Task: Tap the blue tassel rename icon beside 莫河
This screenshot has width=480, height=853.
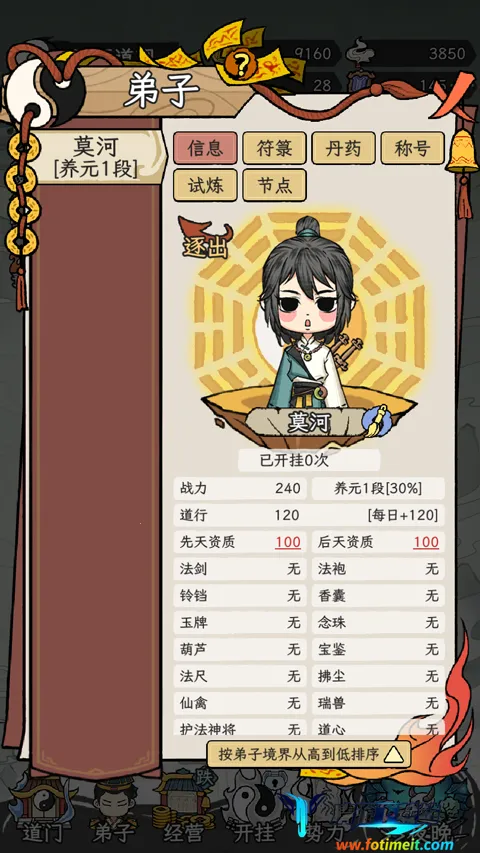Action: (x=377, y=421)
